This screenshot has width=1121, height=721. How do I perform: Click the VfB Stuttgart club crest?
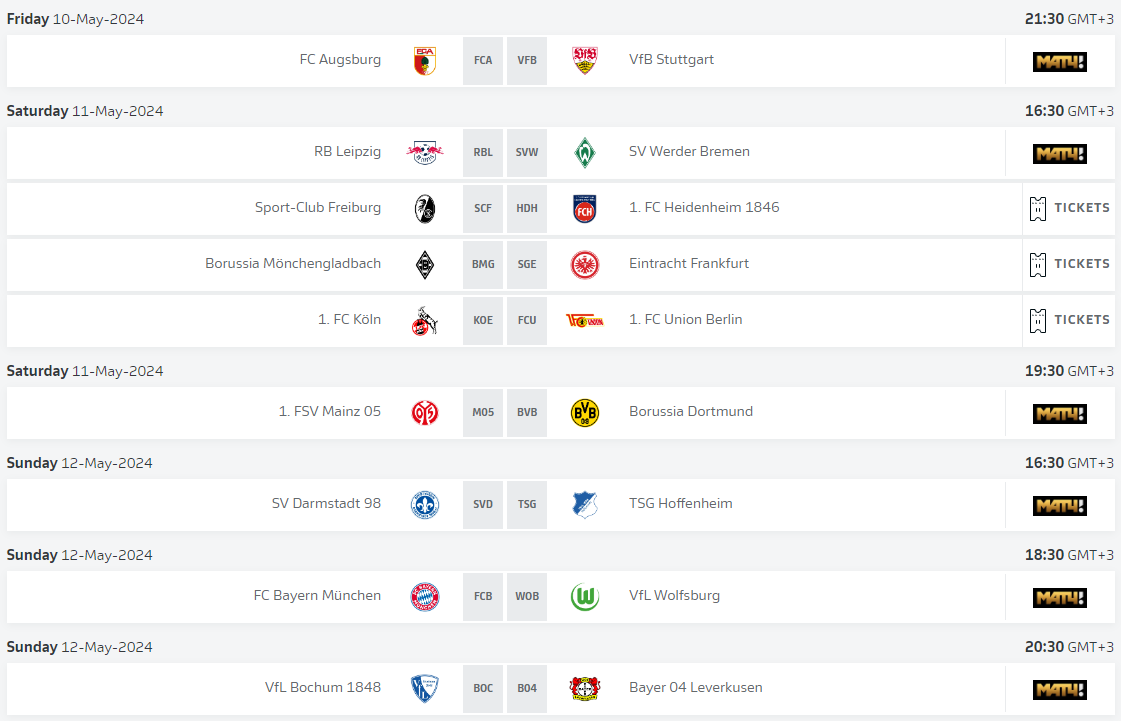pos(585,61)
